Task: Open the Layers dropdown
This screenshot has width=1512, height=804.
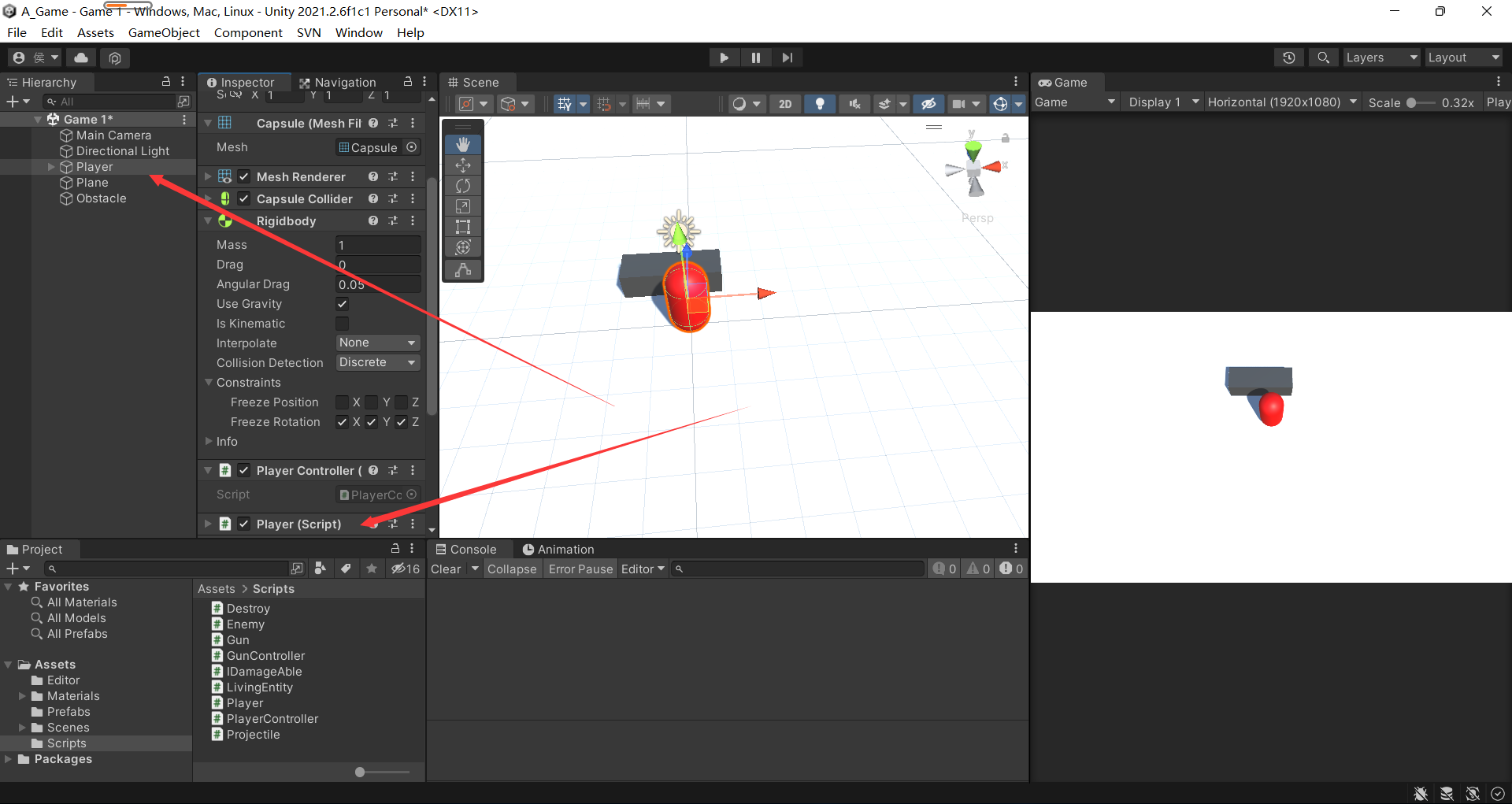Action: point(1381,57)
